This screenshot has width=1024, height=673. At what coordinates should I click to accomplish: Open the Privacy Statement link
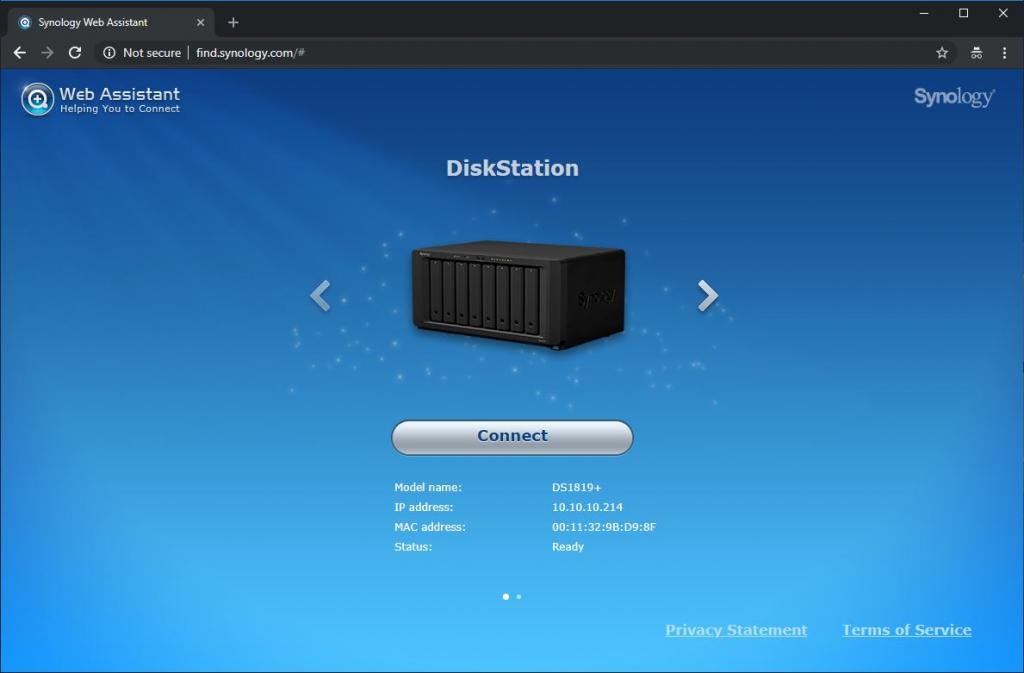click(x=736, y=630)
